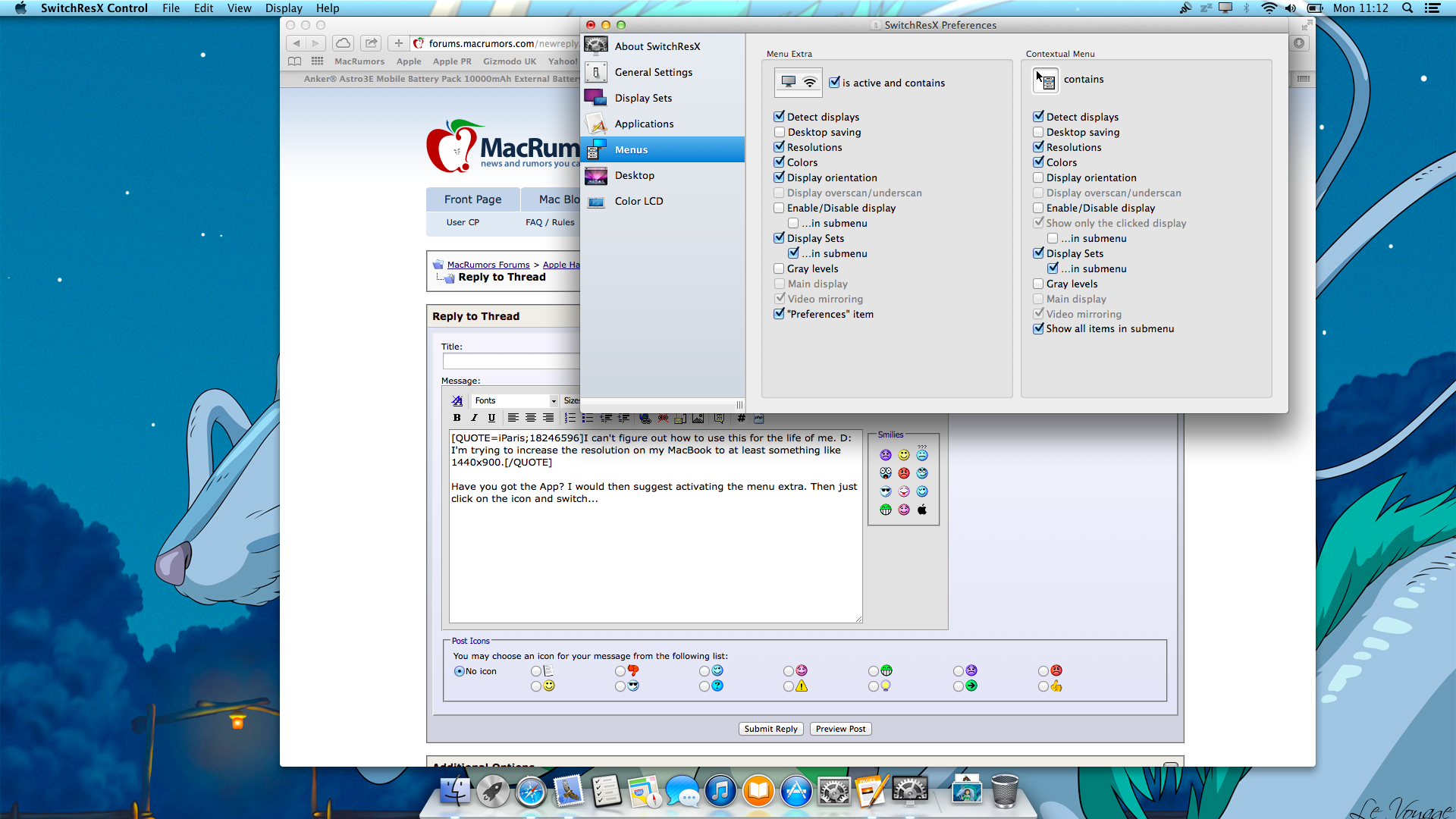Screen dimensions: 1456x819
Task: Uncheck Detect displays in Contextual Menu
Action: (1038, 117)
